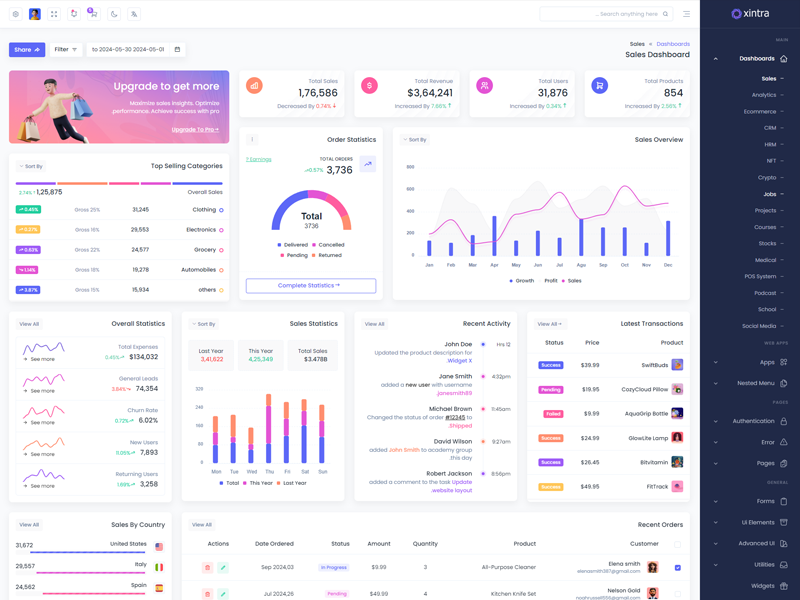Viewport: 800px width, 600px height.
Task: Select Ecommerce from sidebar dashboards
Action: click(761, 111)
